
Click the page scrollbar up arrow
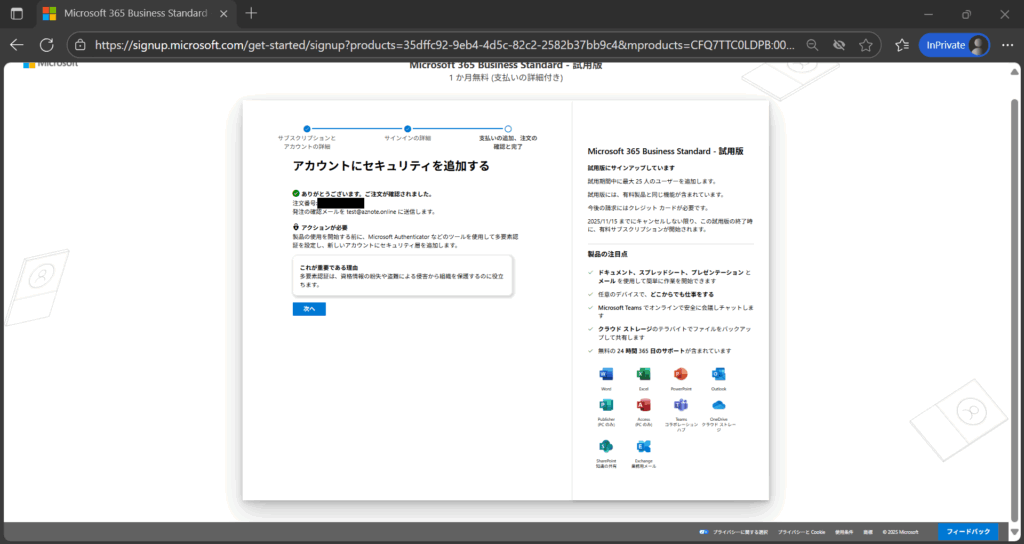(x=1014, y=71)
